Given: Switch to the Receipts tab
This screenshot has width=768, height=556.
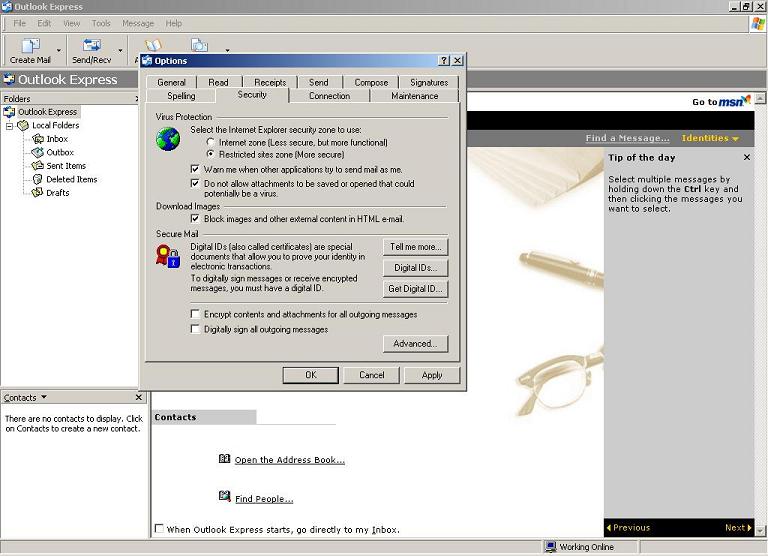Looking at the screenshot, I should 270,82.
